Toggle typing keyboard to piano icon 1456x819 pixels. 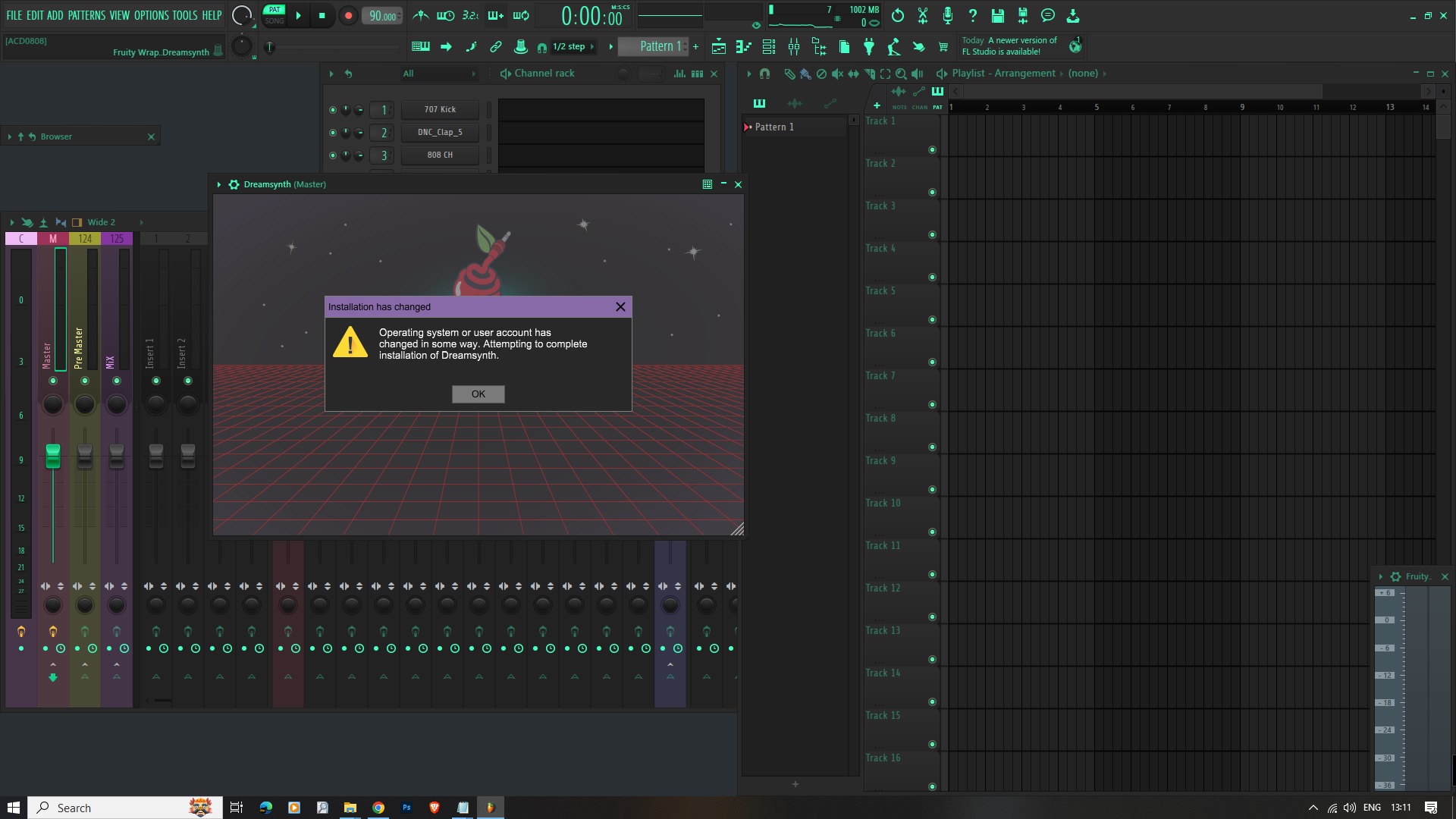(x=420, y=46)
